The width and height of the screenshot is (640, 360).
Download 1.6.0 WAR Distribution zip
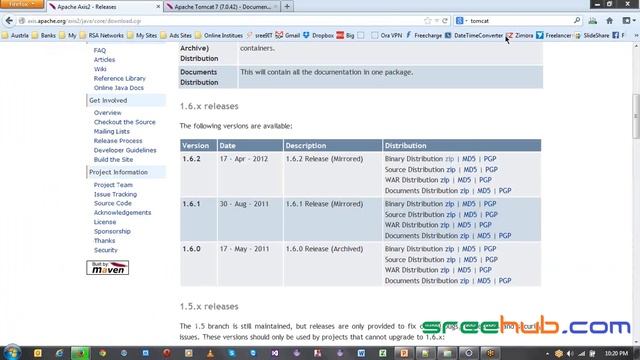pyautogui.click(x=444, y=270)
